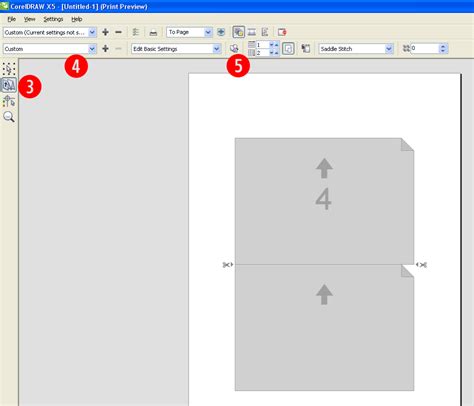The width and height of the screenshot is (474, 406).
Task: Open the print options icon
Action: (136, 32)
